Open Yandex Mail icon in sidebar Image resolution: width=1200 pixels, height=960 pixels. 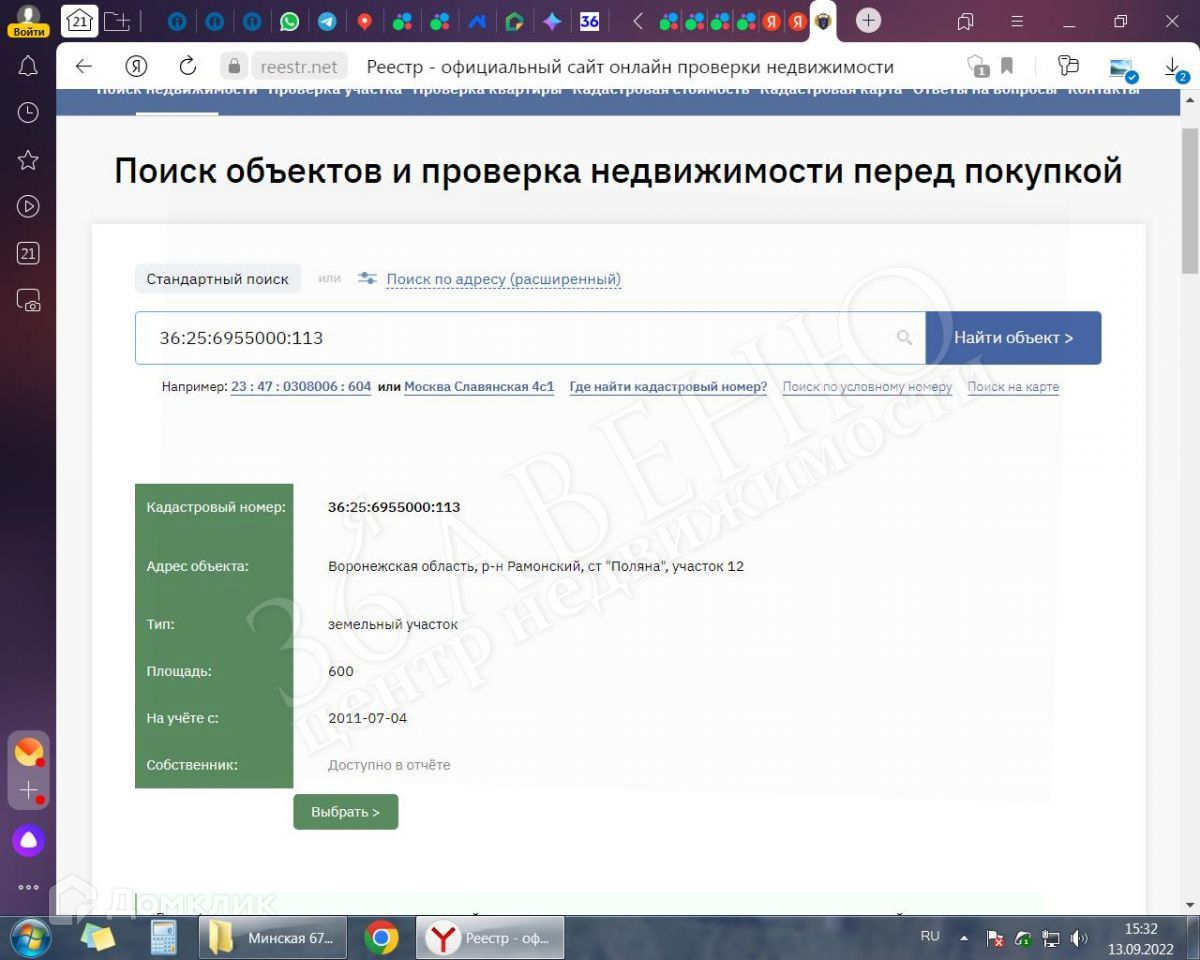[28, 751]
